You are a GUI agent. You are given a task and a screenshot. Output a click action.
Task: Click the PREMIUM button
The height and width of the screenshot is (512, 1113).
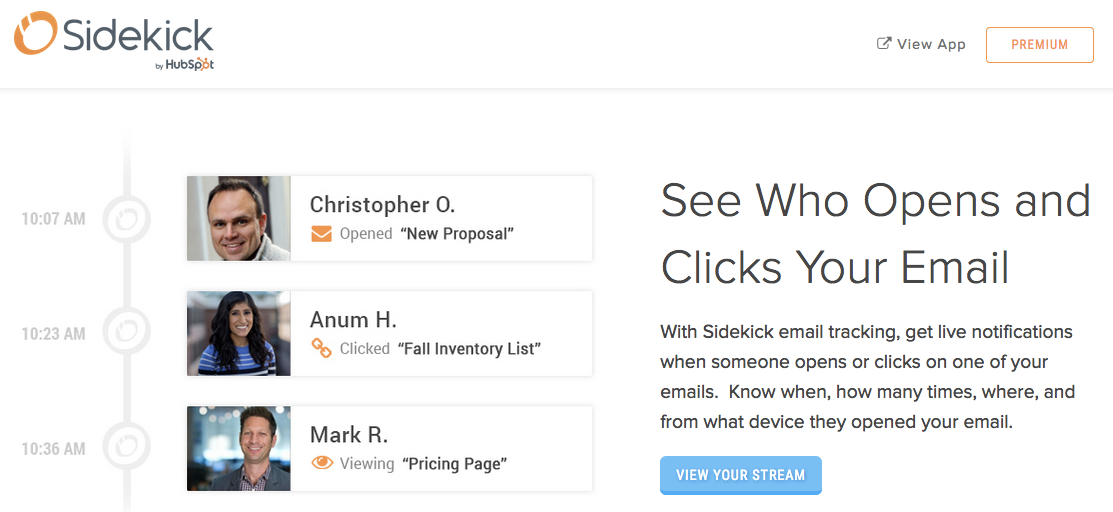point(1039,45)
